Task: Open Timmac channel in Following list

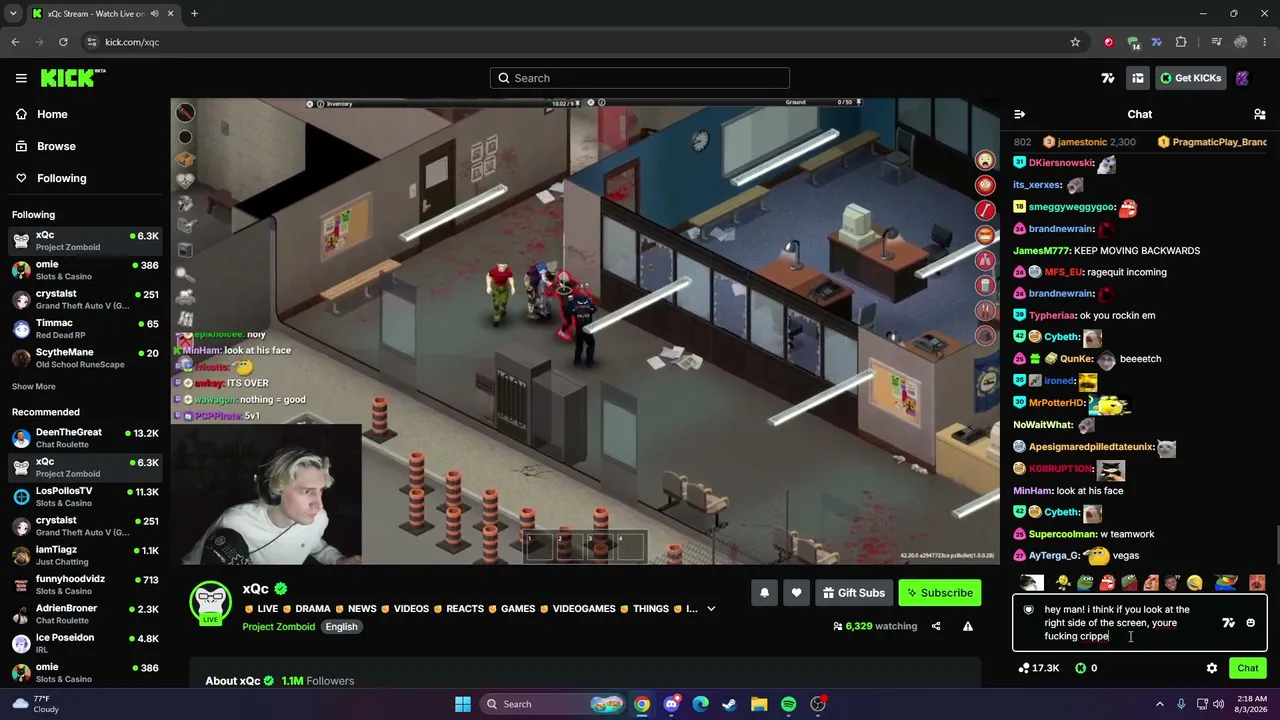Action: [x=85, y=329]
